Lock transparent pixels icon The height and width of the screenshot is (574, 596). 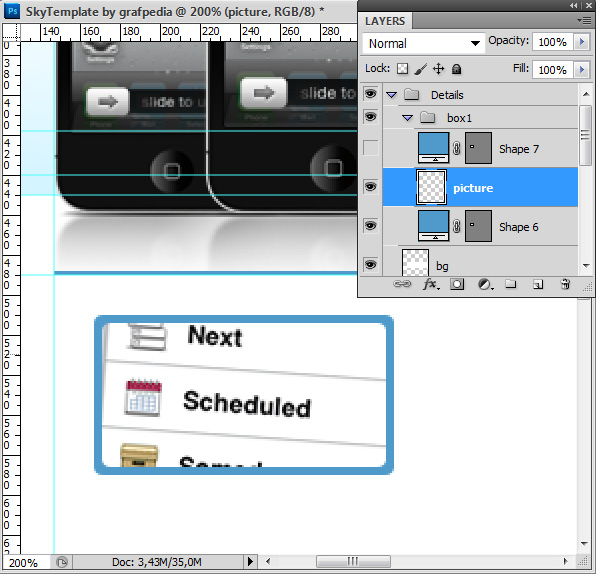[x=402, y=69]
